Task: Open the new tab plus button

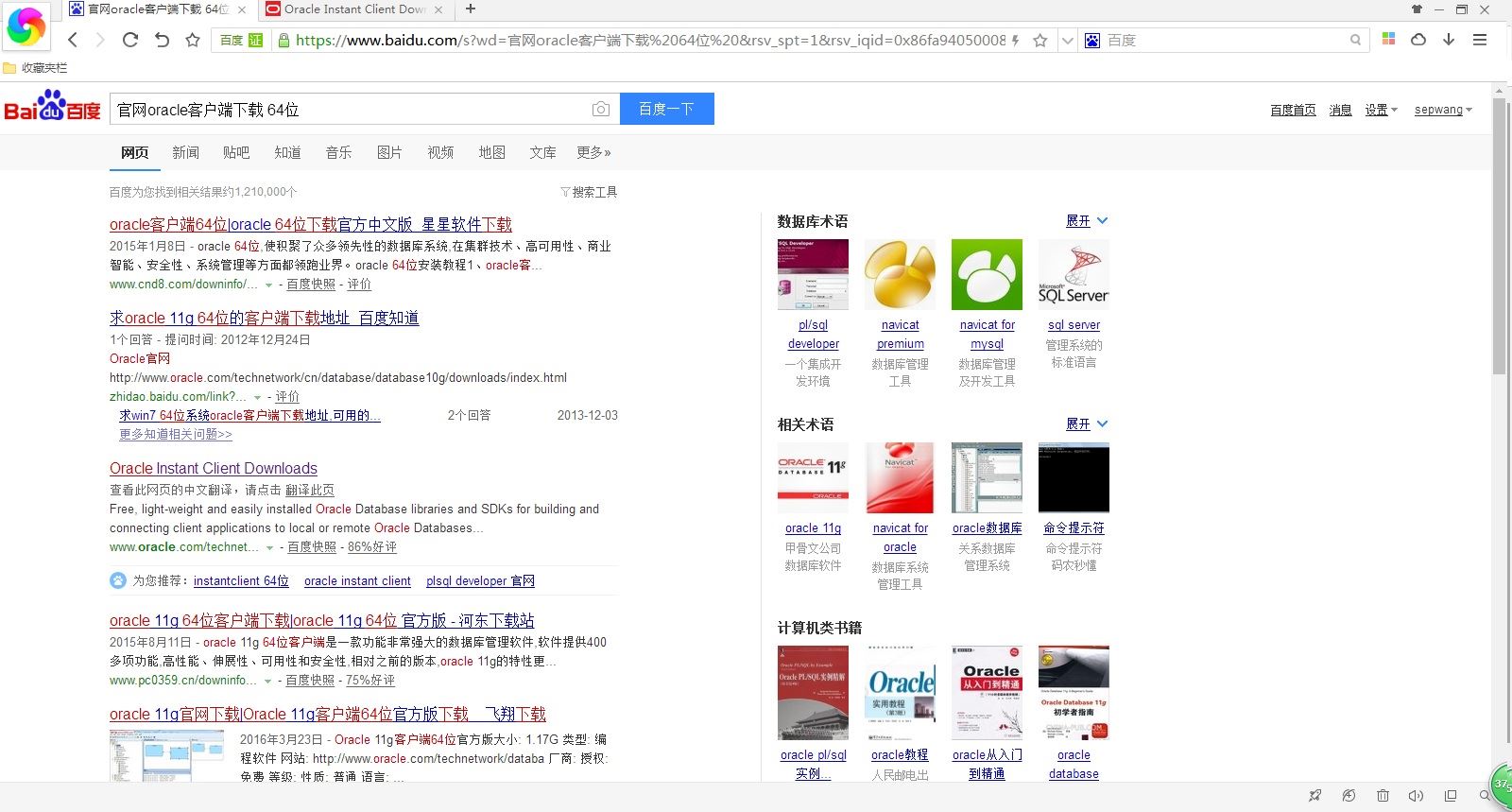Action: (471, 9)
